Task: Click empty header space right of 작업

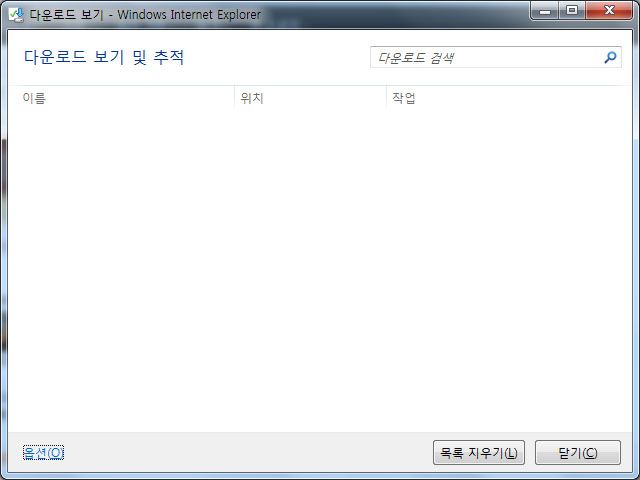Action: [x=522, y=98]
